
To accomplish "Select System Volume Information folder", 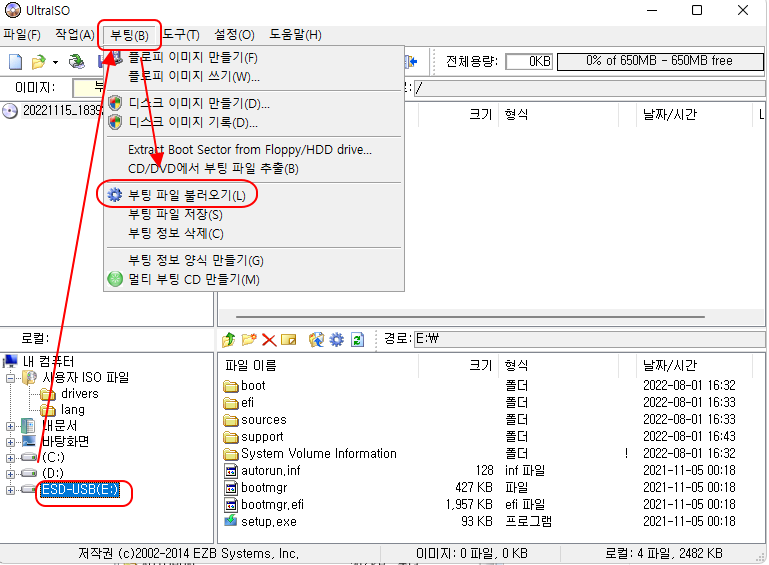I will tap(319, 454).
